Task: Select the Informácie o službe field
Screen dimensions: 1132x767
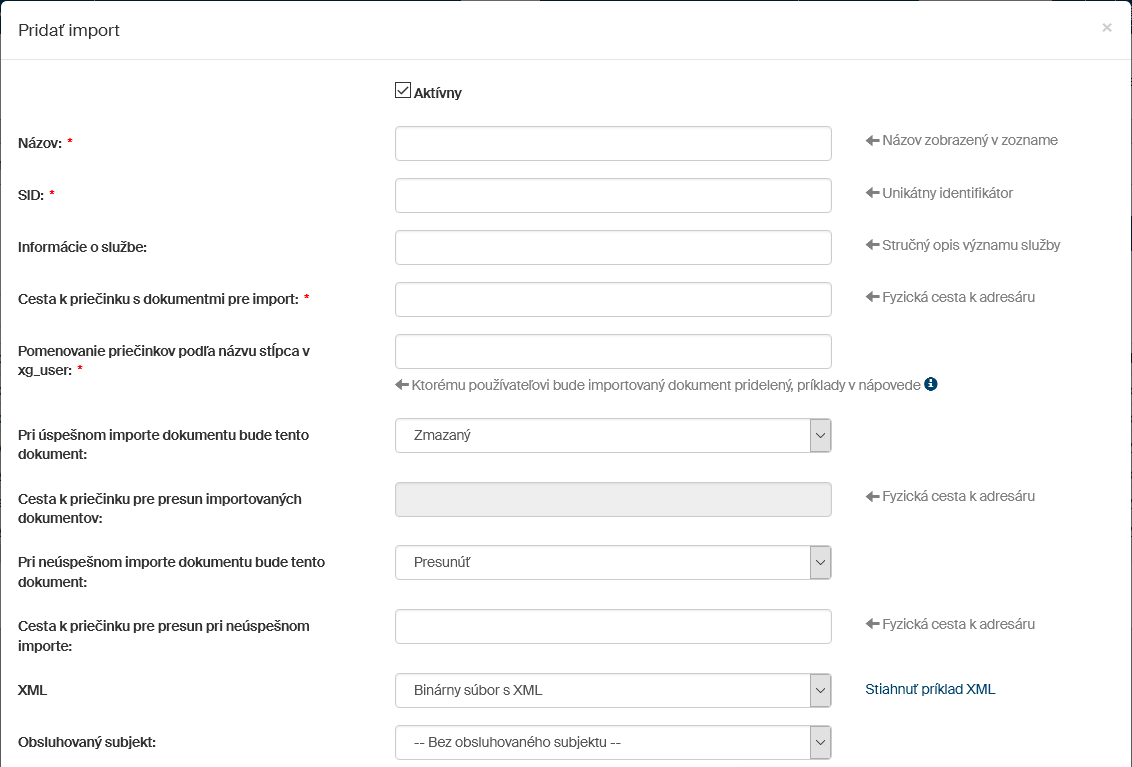Action: [613, 248]
